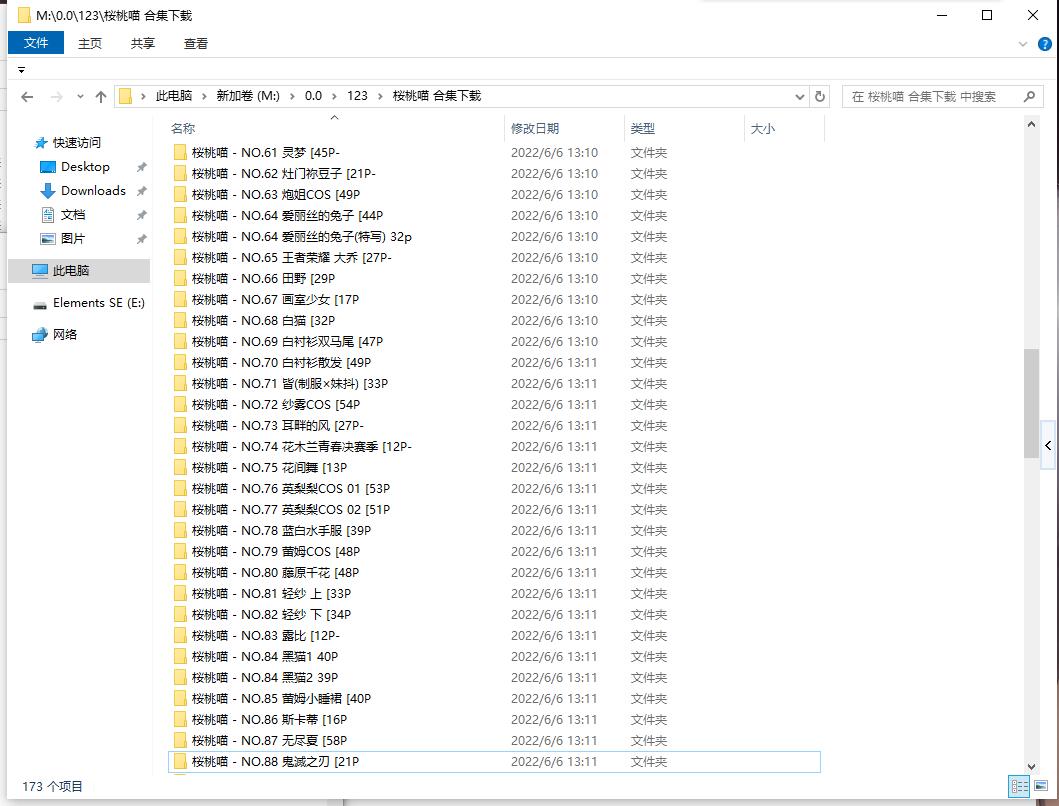1059x806 pixels.
Task: Sort by 名称 column header
Action: coord(336,128)
